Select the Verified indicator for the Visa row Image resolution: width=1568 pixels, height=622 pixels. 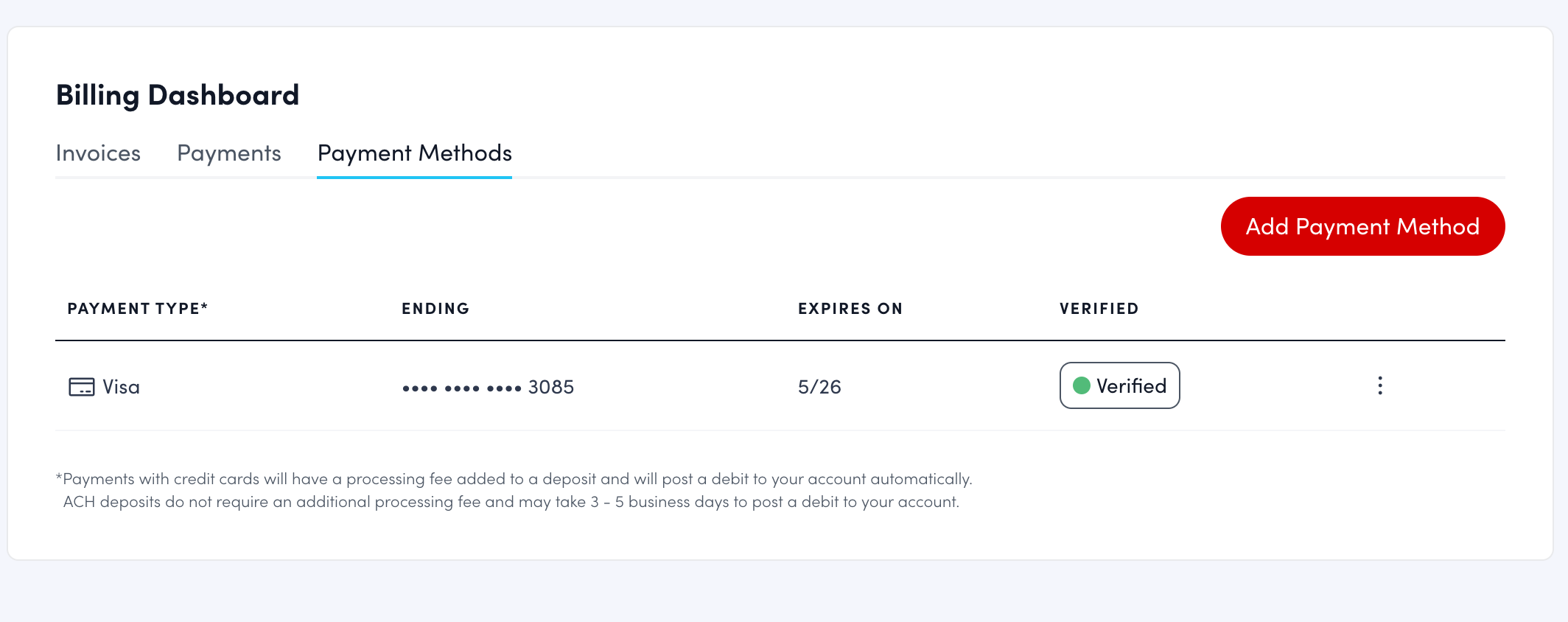coord(1119,385)
